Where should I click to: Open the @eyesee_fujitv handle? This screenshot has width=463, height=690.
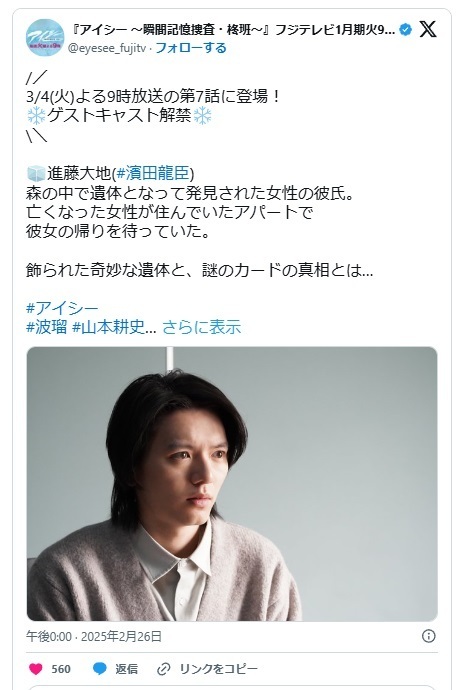point(107,48)
